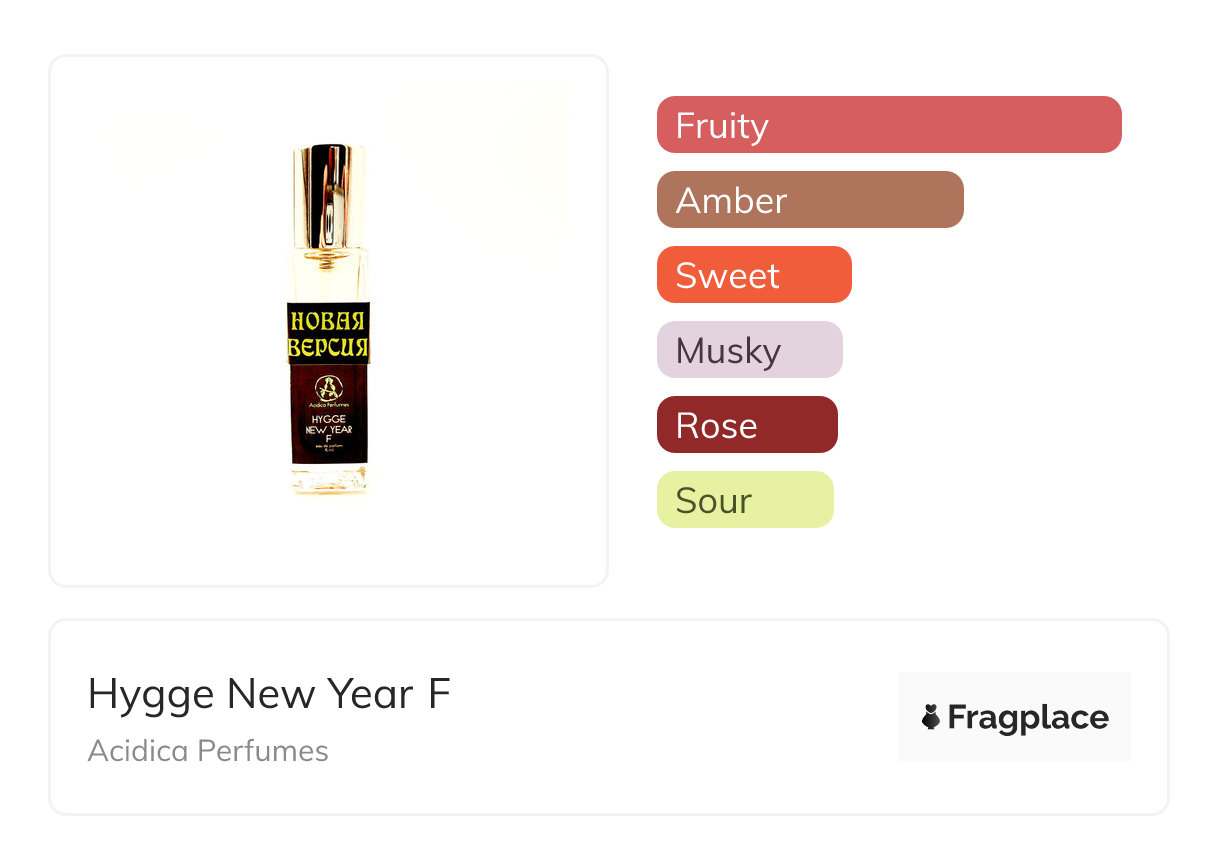Select the Fruity accord bar
This screenshot has width=1218, height=864.
pyautogui.click(x=889, y=125)
